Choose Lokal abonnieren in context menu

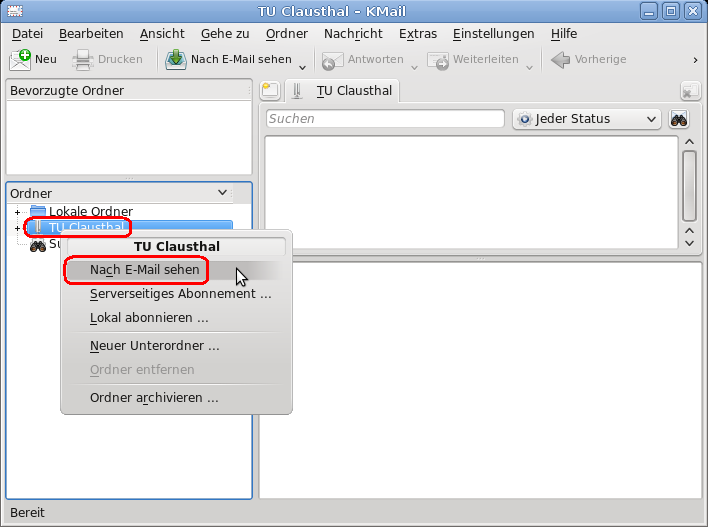[x=177, y=318]
